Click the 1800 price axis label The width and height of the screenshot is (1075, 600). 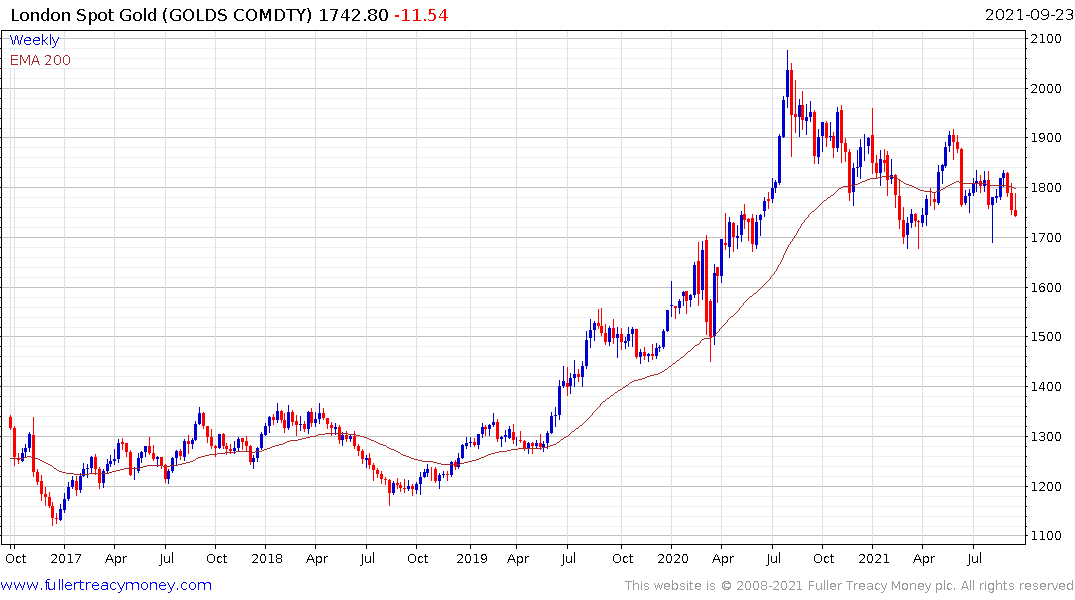(x=1046, y=188)
